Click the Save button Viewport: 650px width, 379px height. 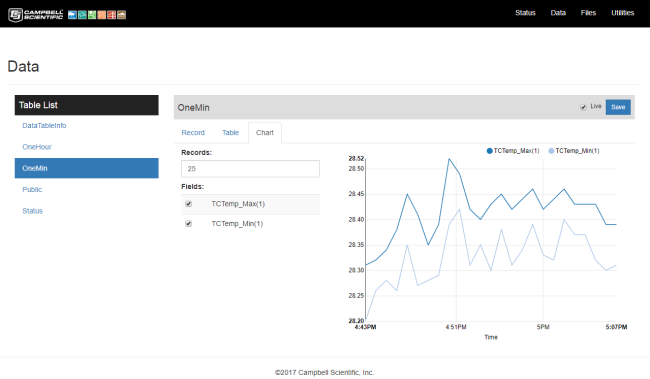click(618, 107)
